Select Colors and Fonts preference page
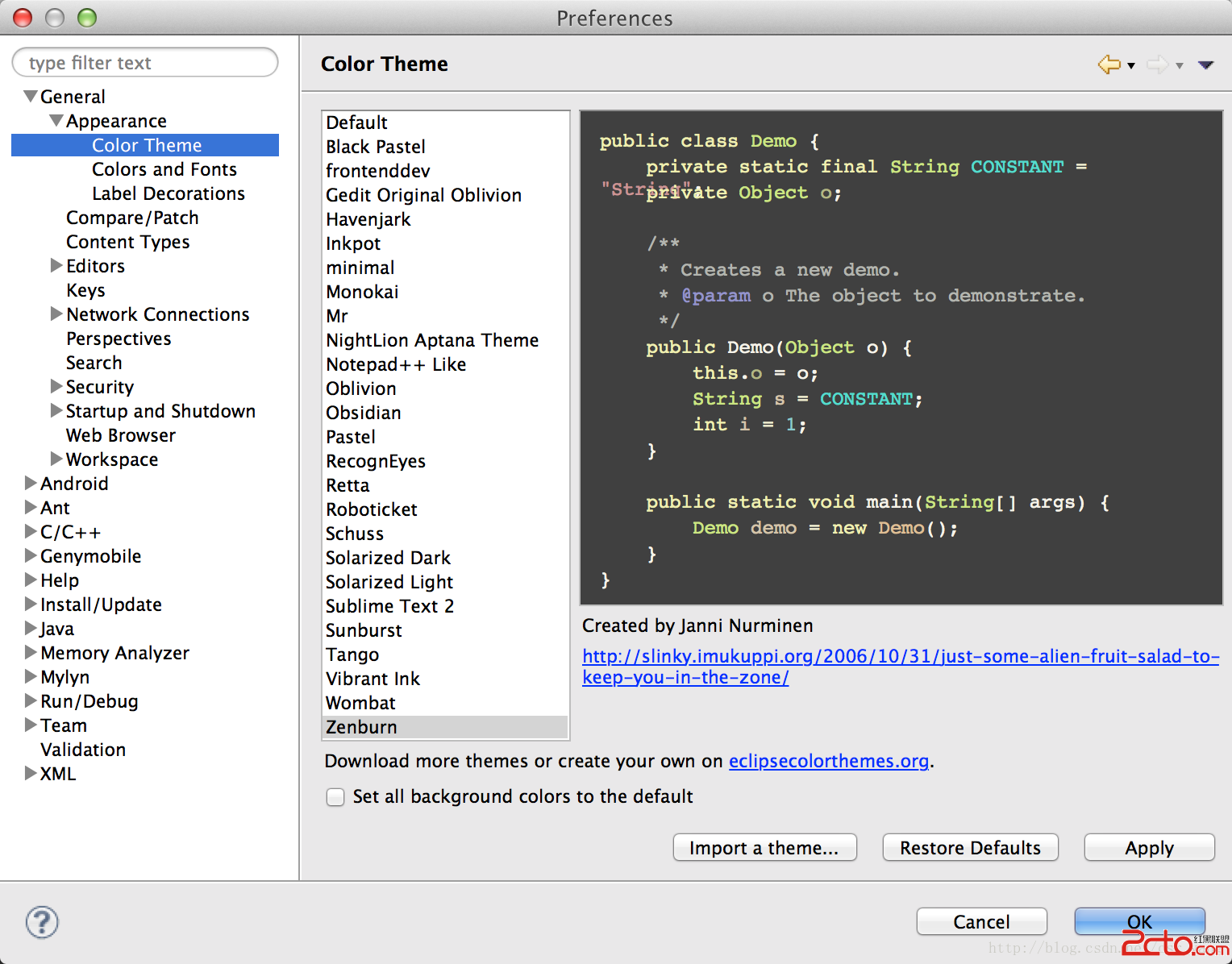The image size is (1232, 964). (164, 169)
